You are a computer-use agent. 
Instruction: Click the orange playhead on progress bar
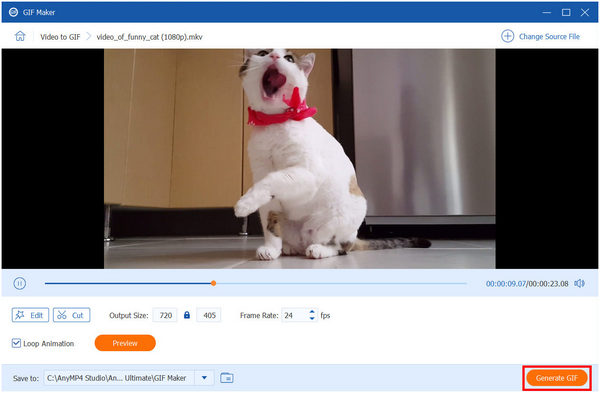tap(214, 284)
